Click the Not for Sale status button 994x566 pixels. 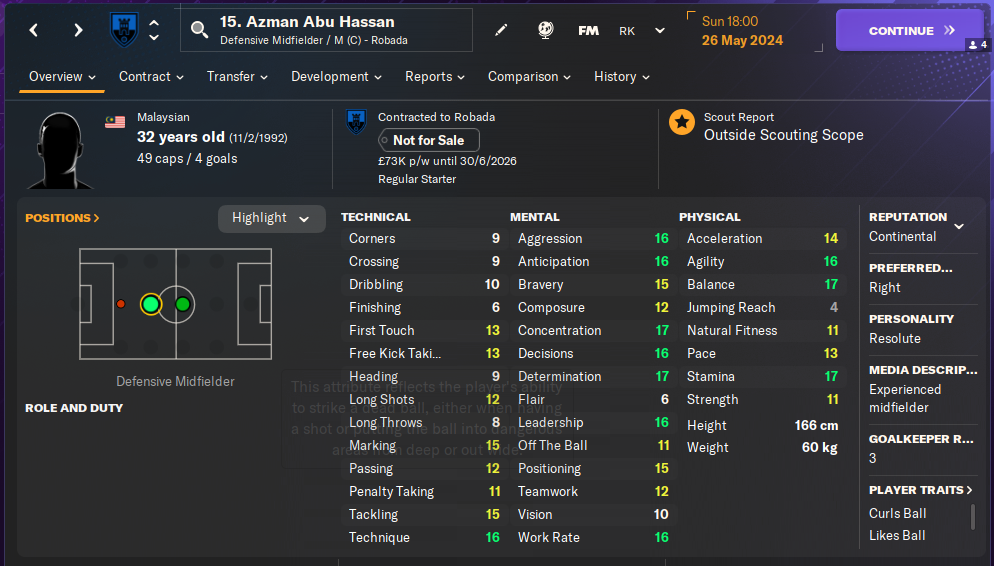(x=428, y=141)
